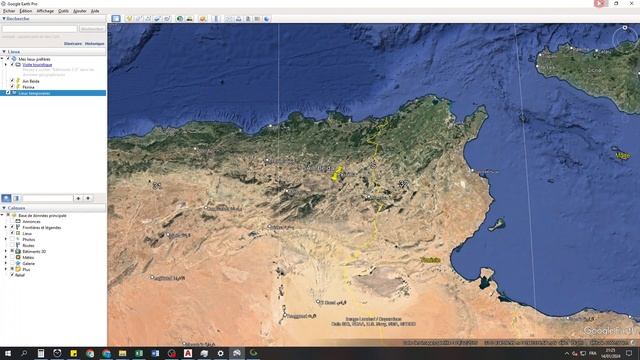Expand Visite touristique tree node
Screen dimensions: 640x360
point(6,64)
